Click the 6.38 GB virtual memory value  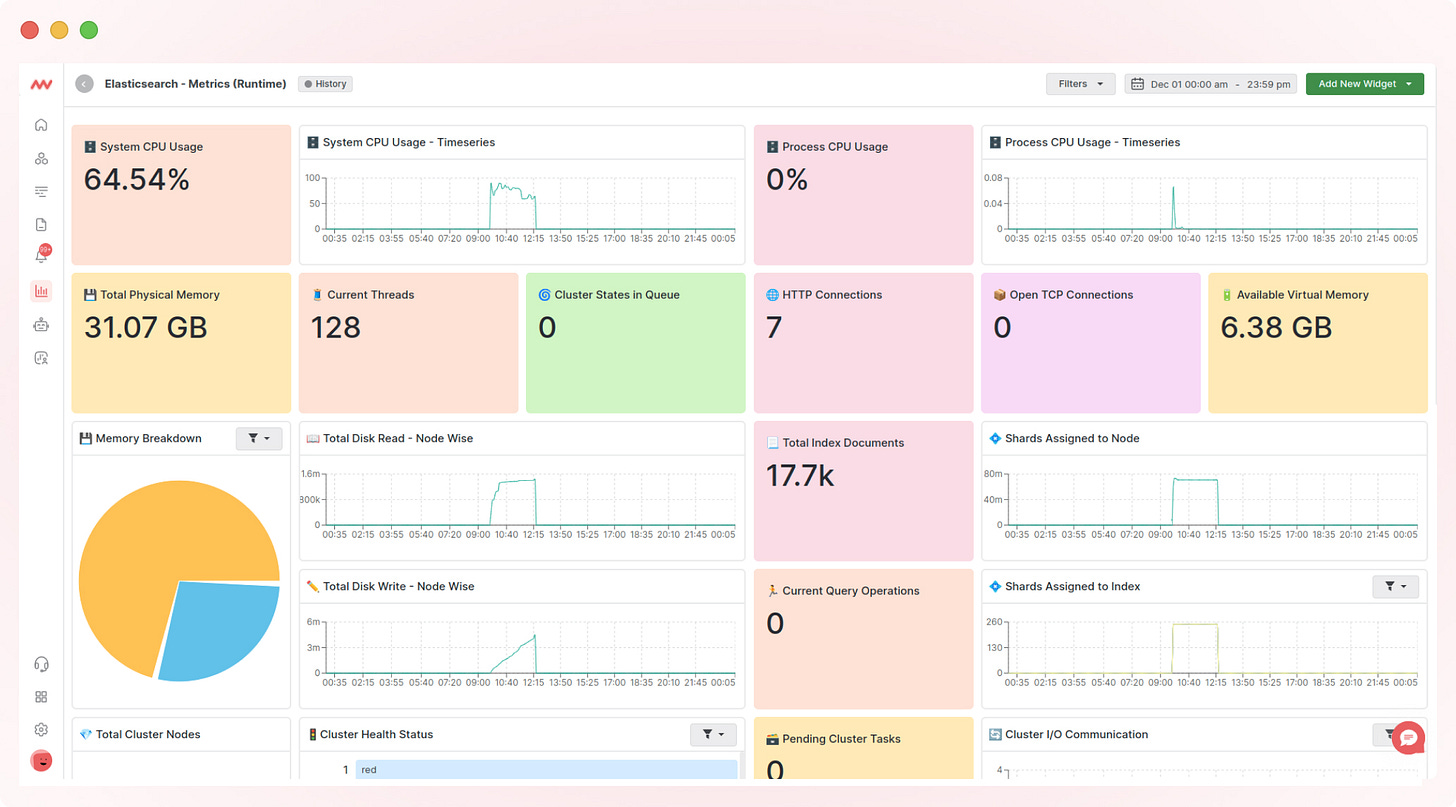pyautogui.click(x=1276, y=328)
